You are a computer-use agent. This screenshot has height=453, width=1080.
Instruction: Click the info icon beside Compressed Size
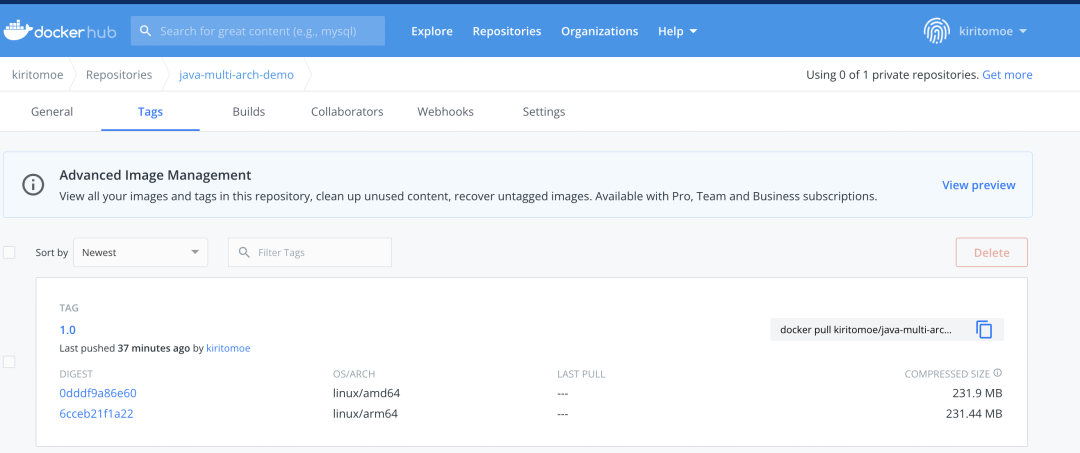click(998, 373)
